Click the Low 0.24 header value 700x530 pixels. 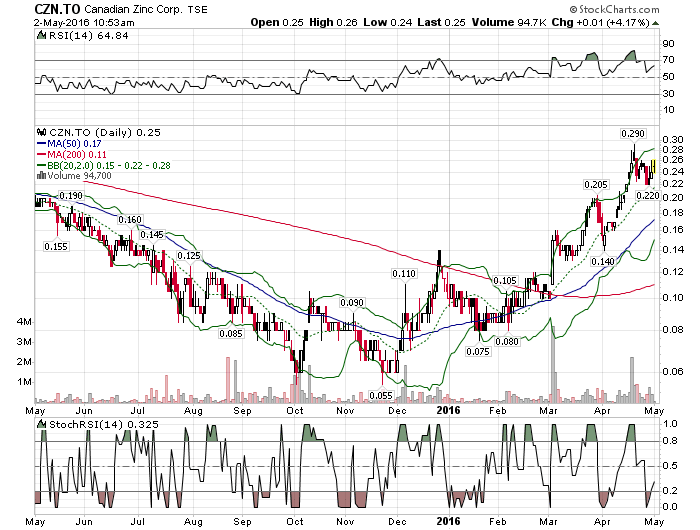pos(388,22)
